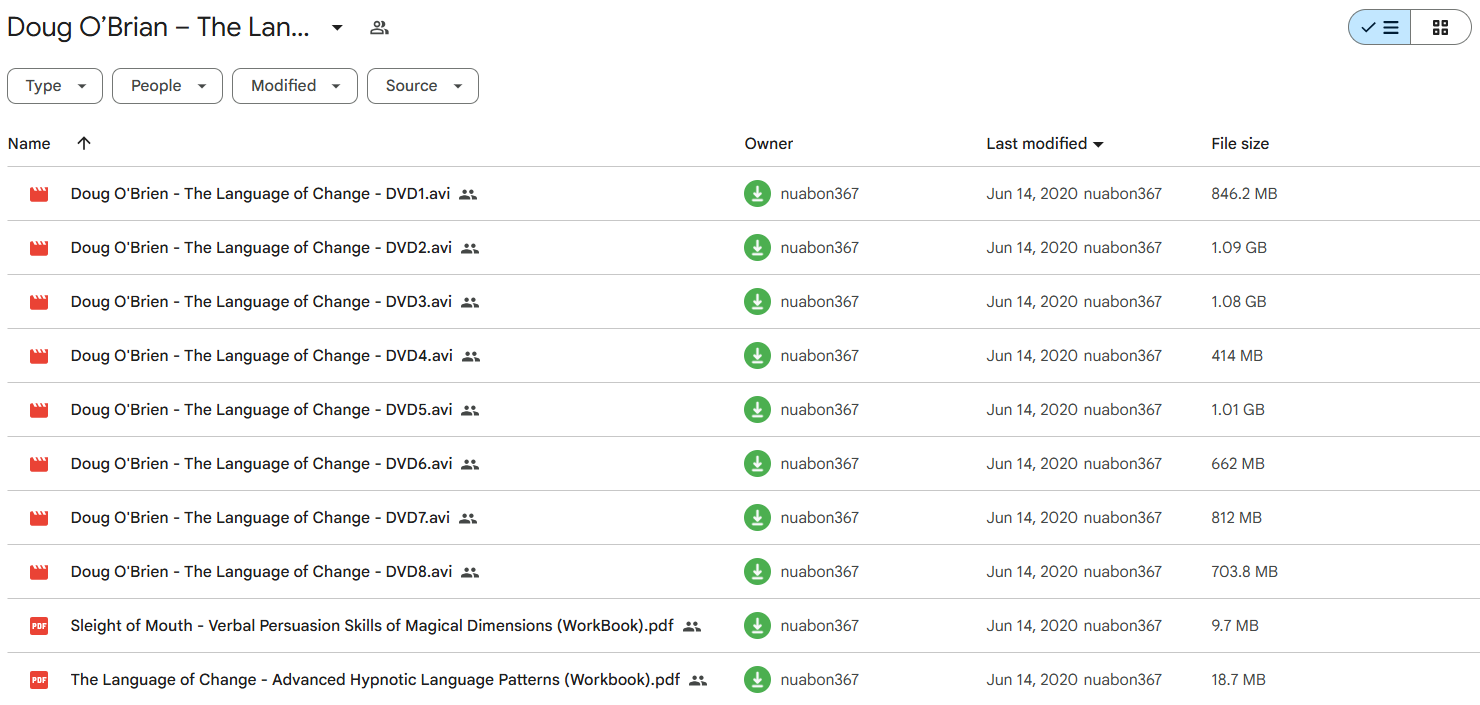This screenshot has height=705, width=1480.
Task: Click the shared-people icon beside DVD4.avi
Action: 471,357
